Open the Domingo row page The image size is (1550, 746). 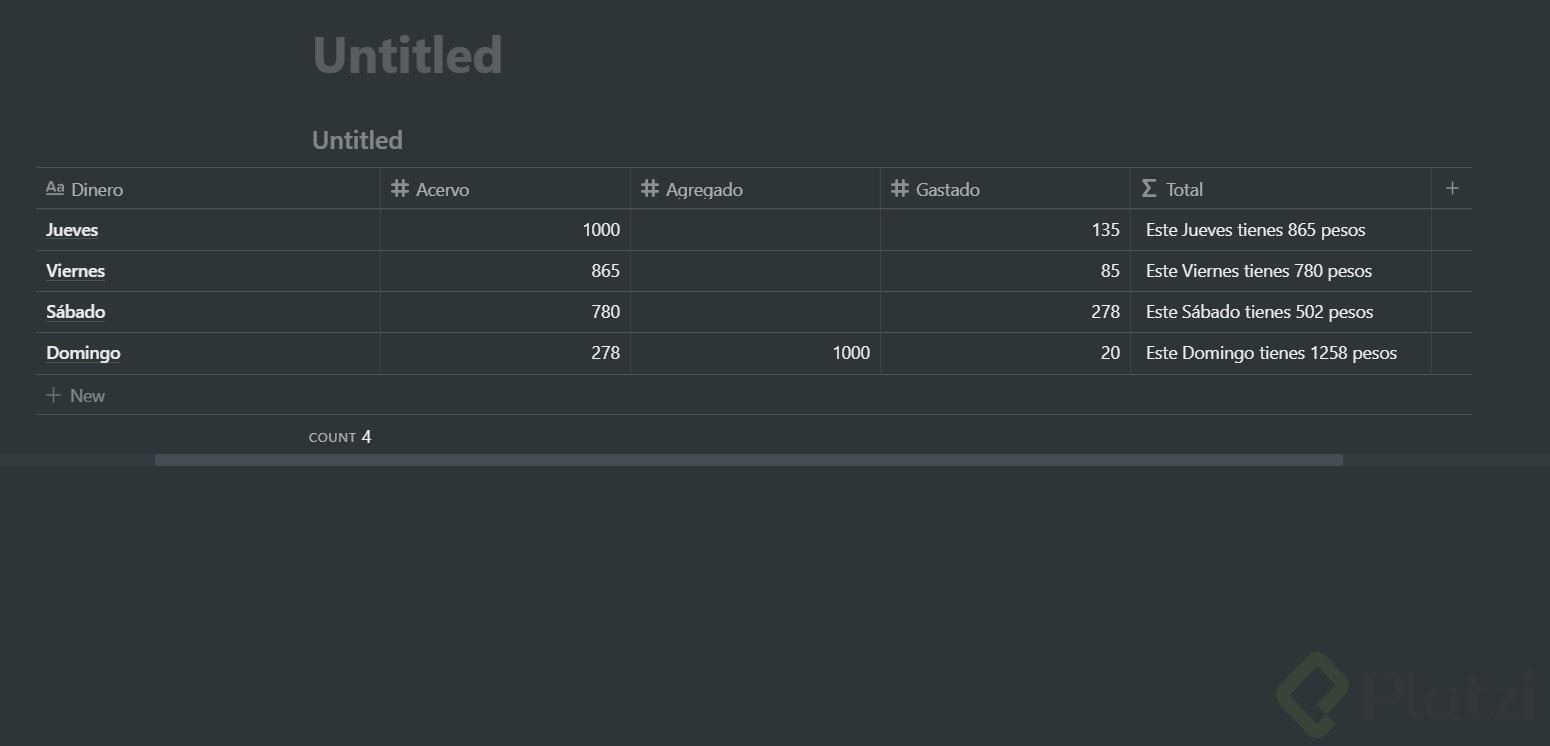83,353
